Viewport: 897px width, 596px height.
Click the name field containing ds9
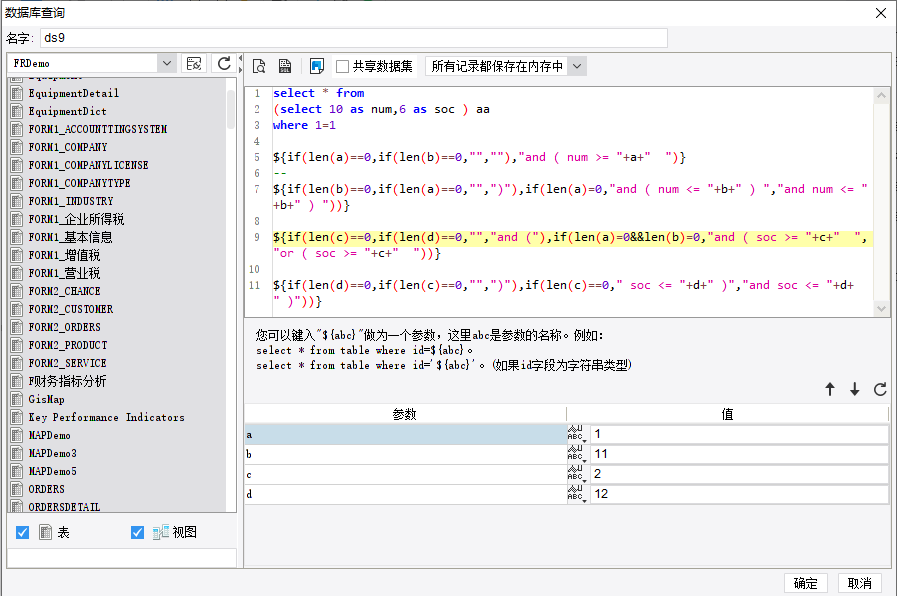[354, 38]
